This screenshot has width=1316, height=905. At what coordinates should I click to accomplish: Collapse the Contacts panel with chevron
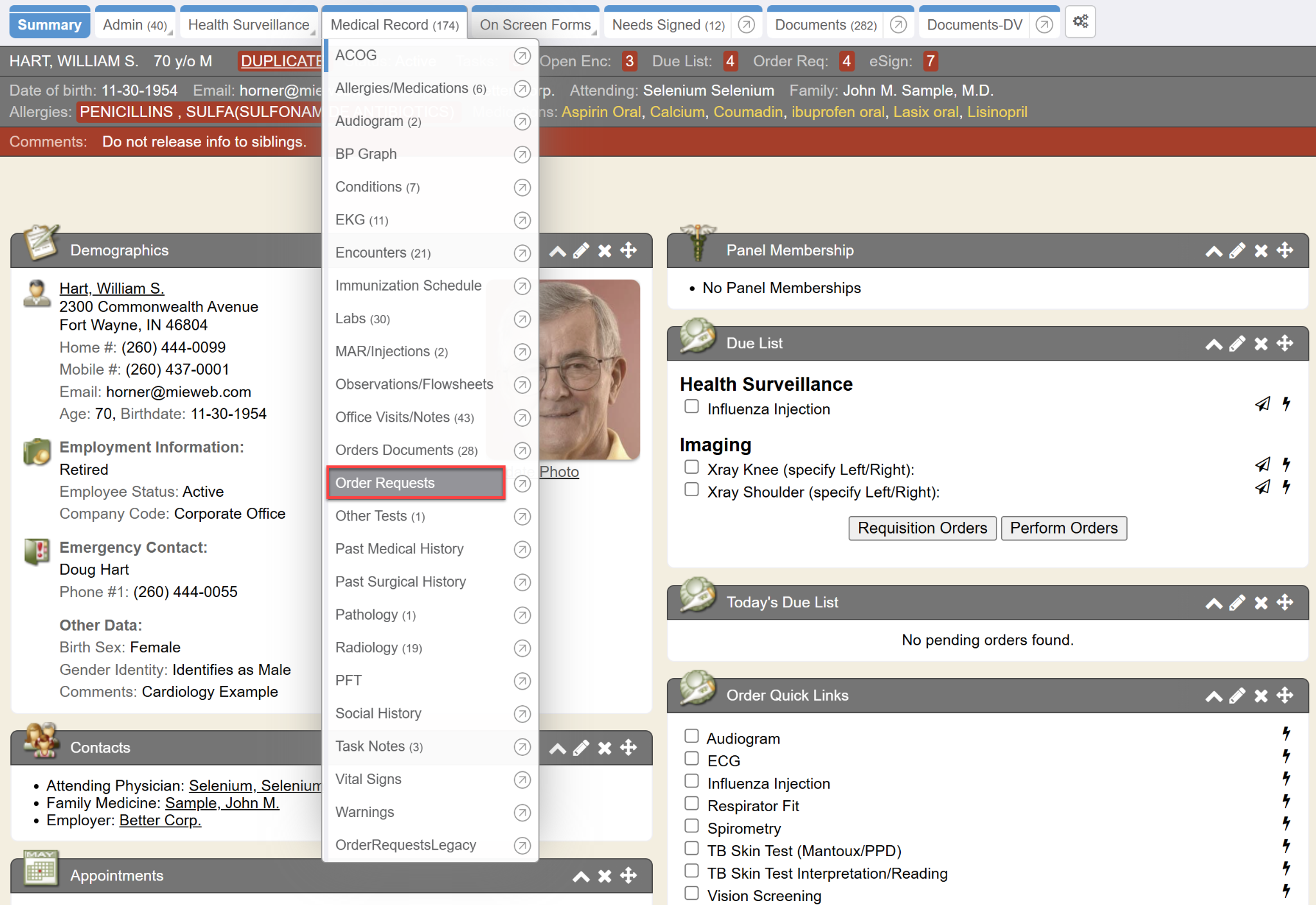[x=557, y=748]
